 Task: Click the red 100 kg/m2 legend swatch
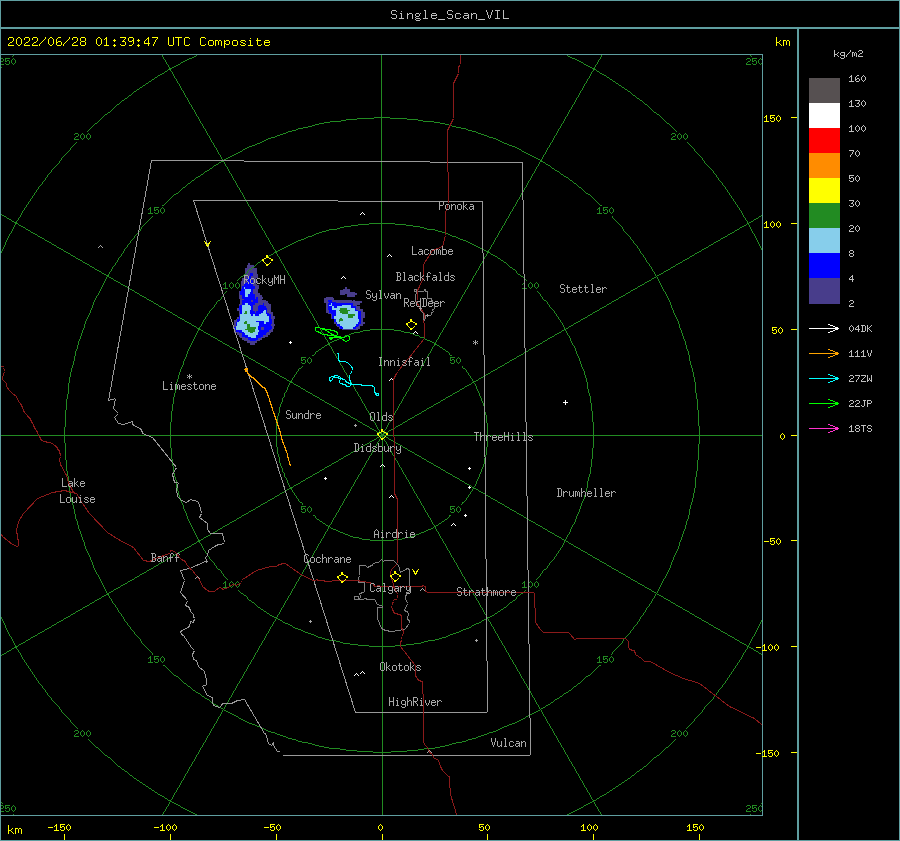click(x=824, y=141)
